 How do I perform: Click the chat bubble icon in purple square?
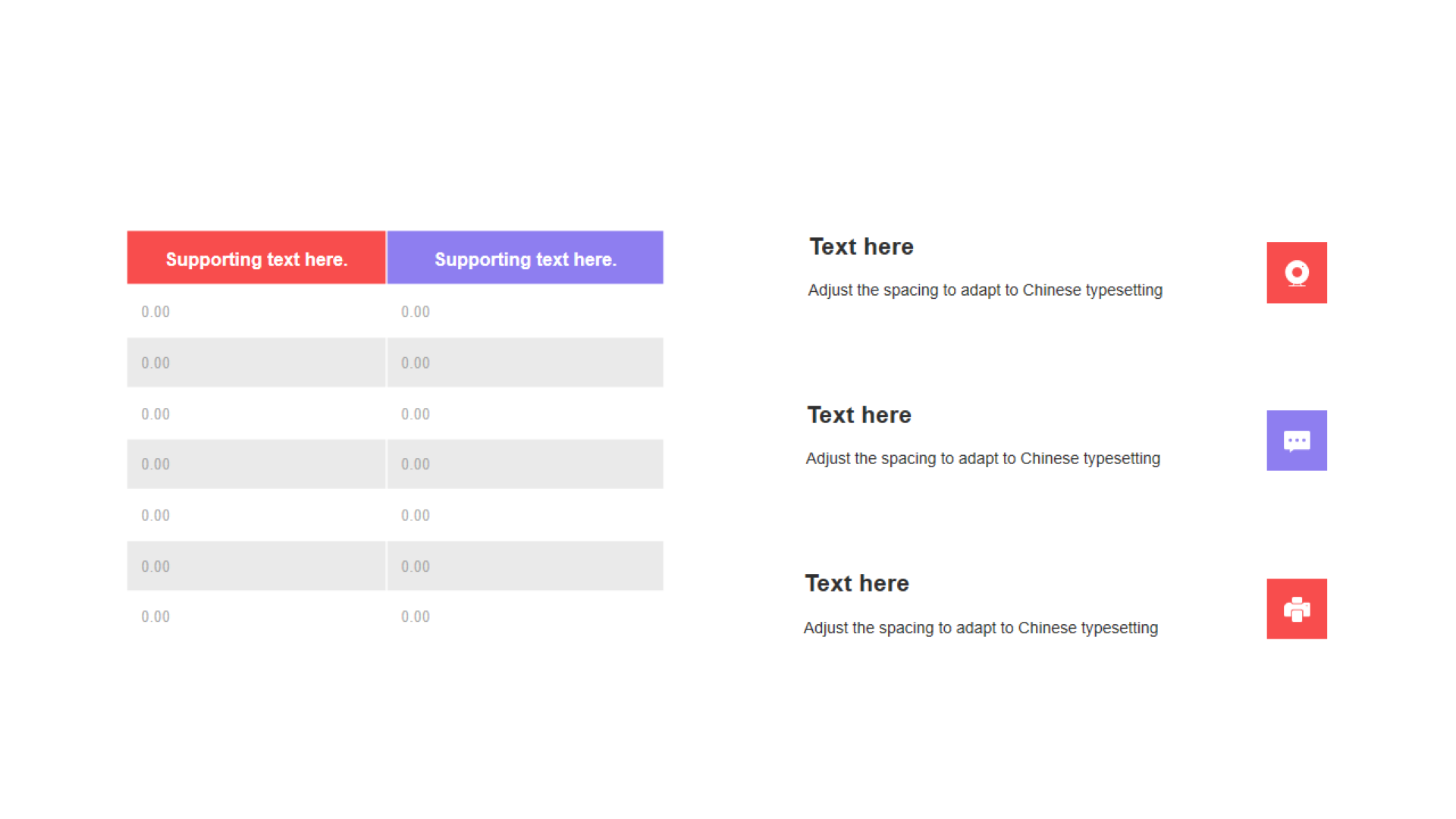click(x=1297, y=441)
